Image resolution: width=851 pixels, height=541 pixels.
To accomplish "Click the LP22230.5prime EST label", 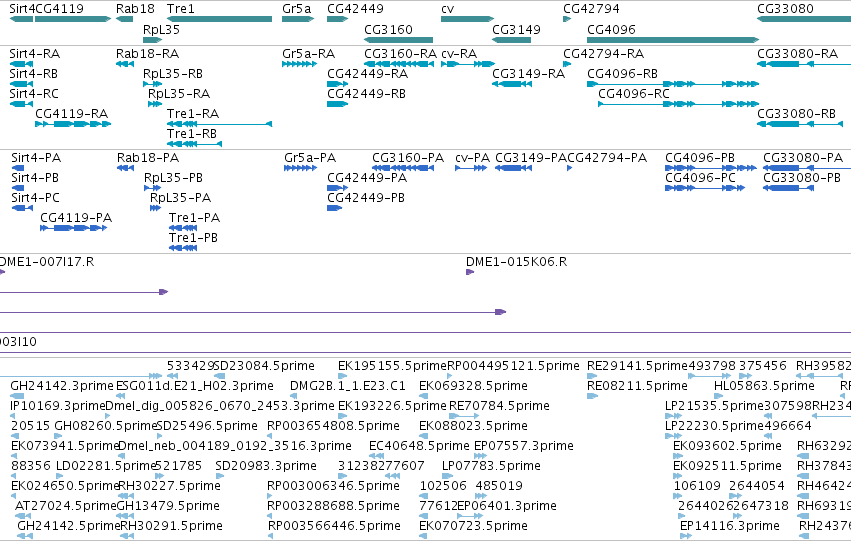I will (714, 426).
